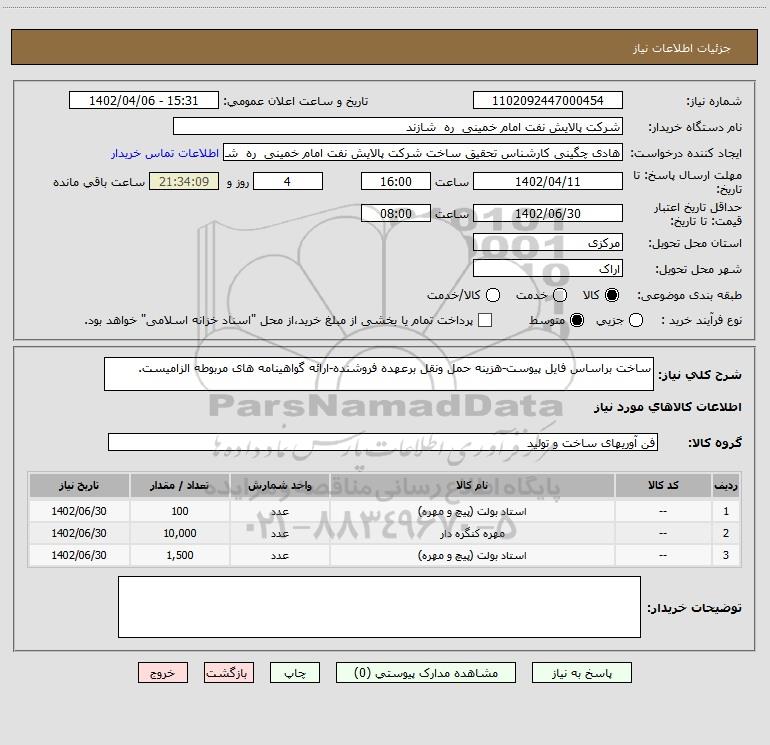Click the remaining days field showing 4
This screenshot has width=770, height=745.
pyautogui.click(x=288, y=181)
